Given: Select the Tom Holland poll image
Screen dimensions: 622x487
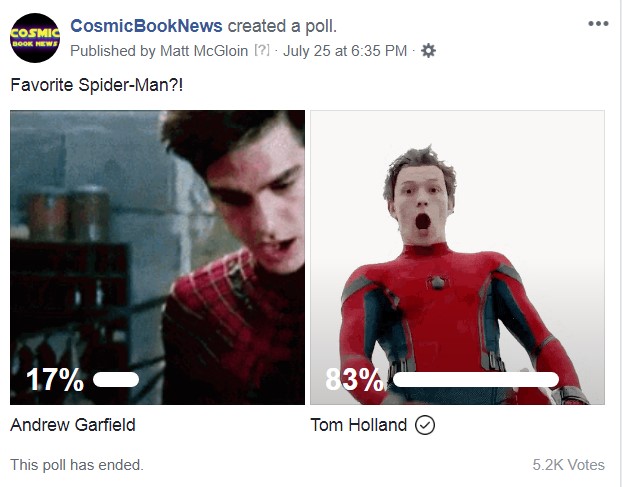Looking at the screenshot, I should 457,257.
